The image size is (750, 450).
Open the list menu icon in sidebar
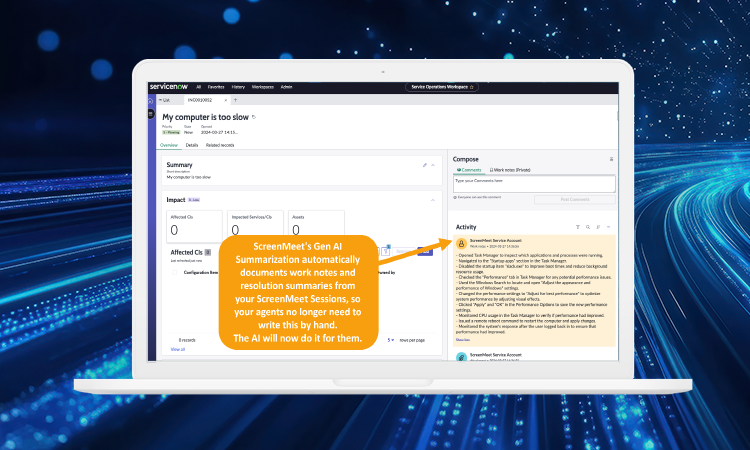tap(151, 114)
